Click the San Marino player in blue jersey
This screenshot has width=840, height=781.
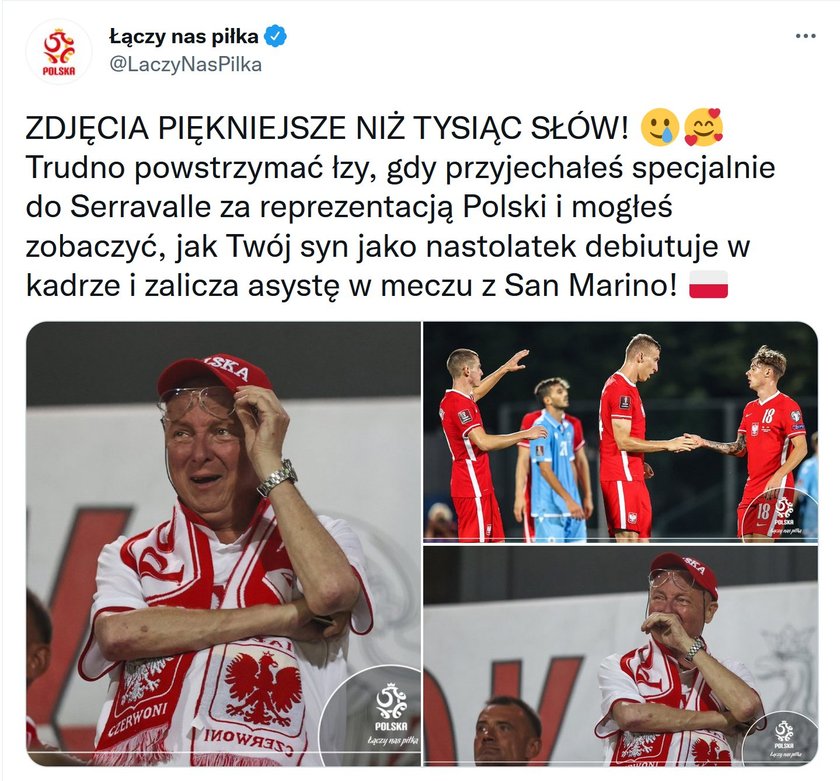(x=553, y=459)
